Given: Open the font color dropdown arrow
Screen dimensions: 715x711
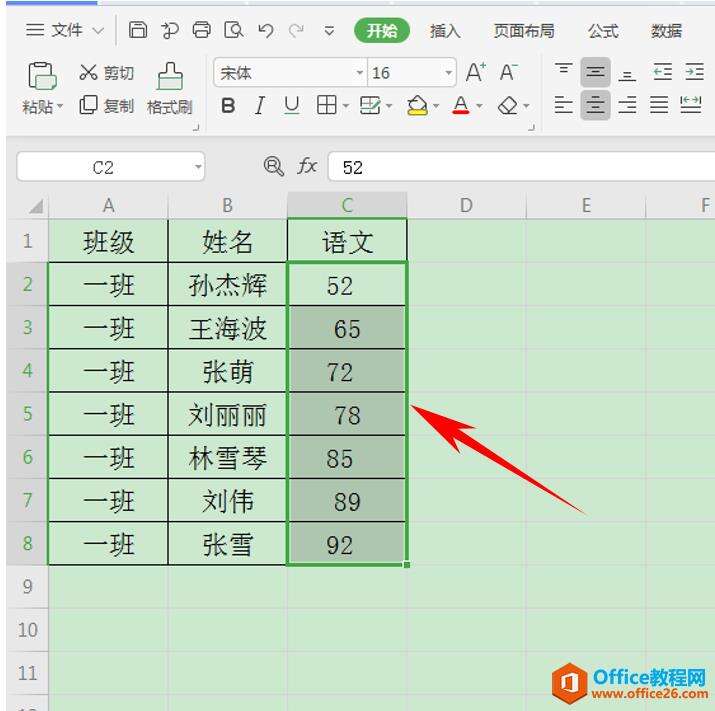Looking at the screenshot, I should [479, 106].
